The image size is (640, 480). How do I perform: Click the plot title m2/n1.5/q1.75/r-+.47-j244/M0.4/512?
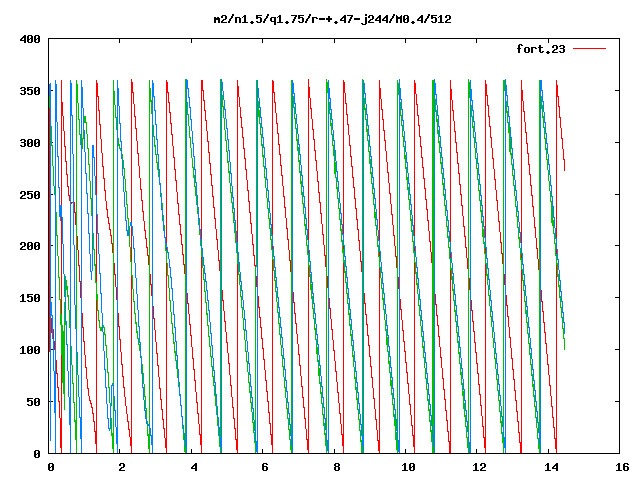[x=333, y=20]
